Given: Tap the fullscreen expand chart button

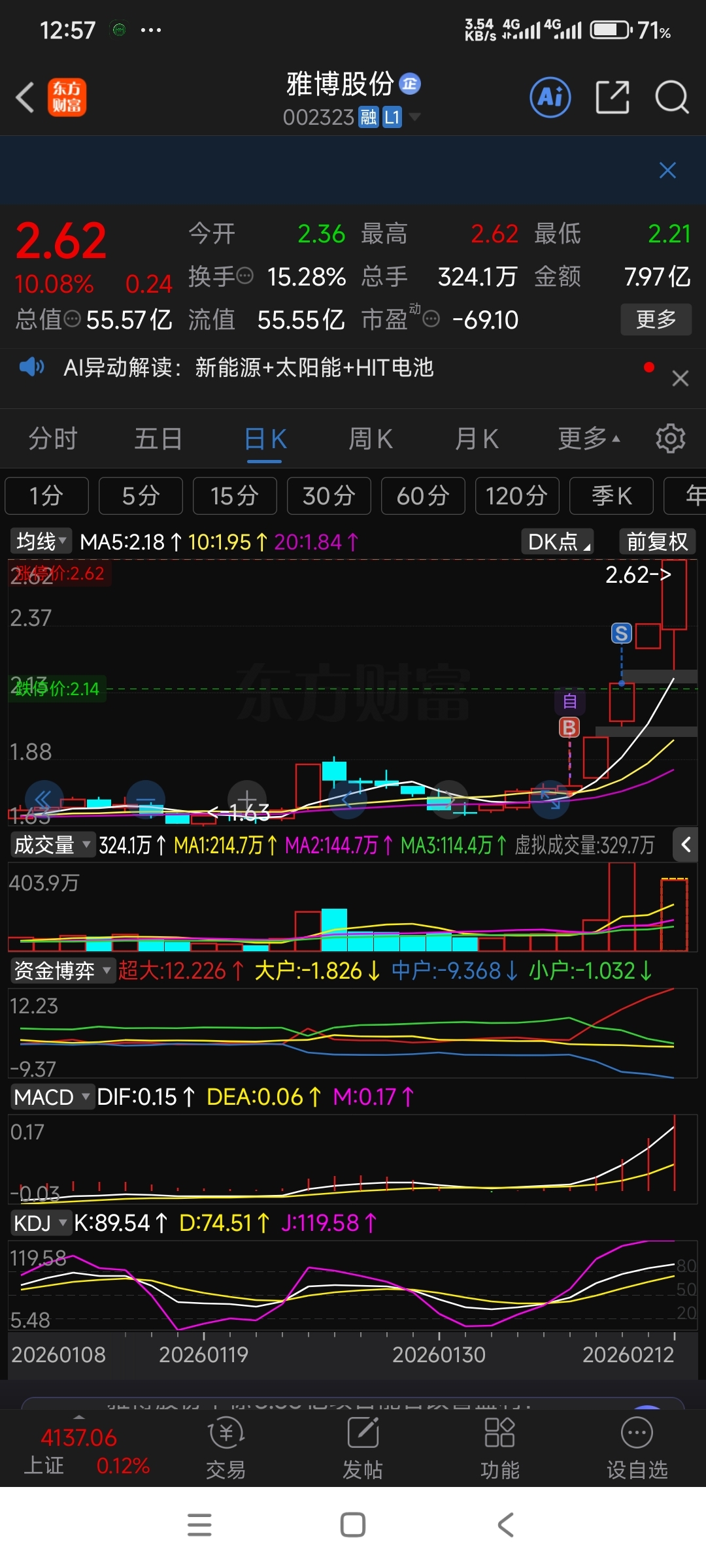Looking at the screenshot, I should pos(550,798).
